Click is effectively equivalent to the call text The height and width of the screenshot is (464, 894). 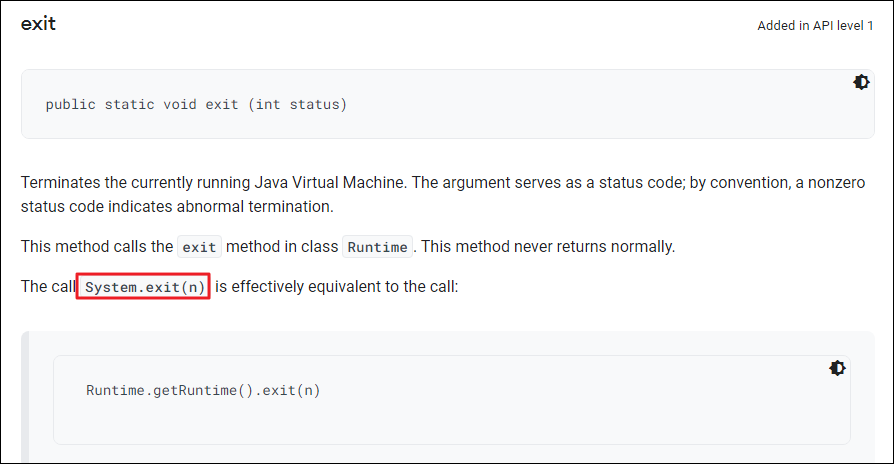(x=336, y=286)
